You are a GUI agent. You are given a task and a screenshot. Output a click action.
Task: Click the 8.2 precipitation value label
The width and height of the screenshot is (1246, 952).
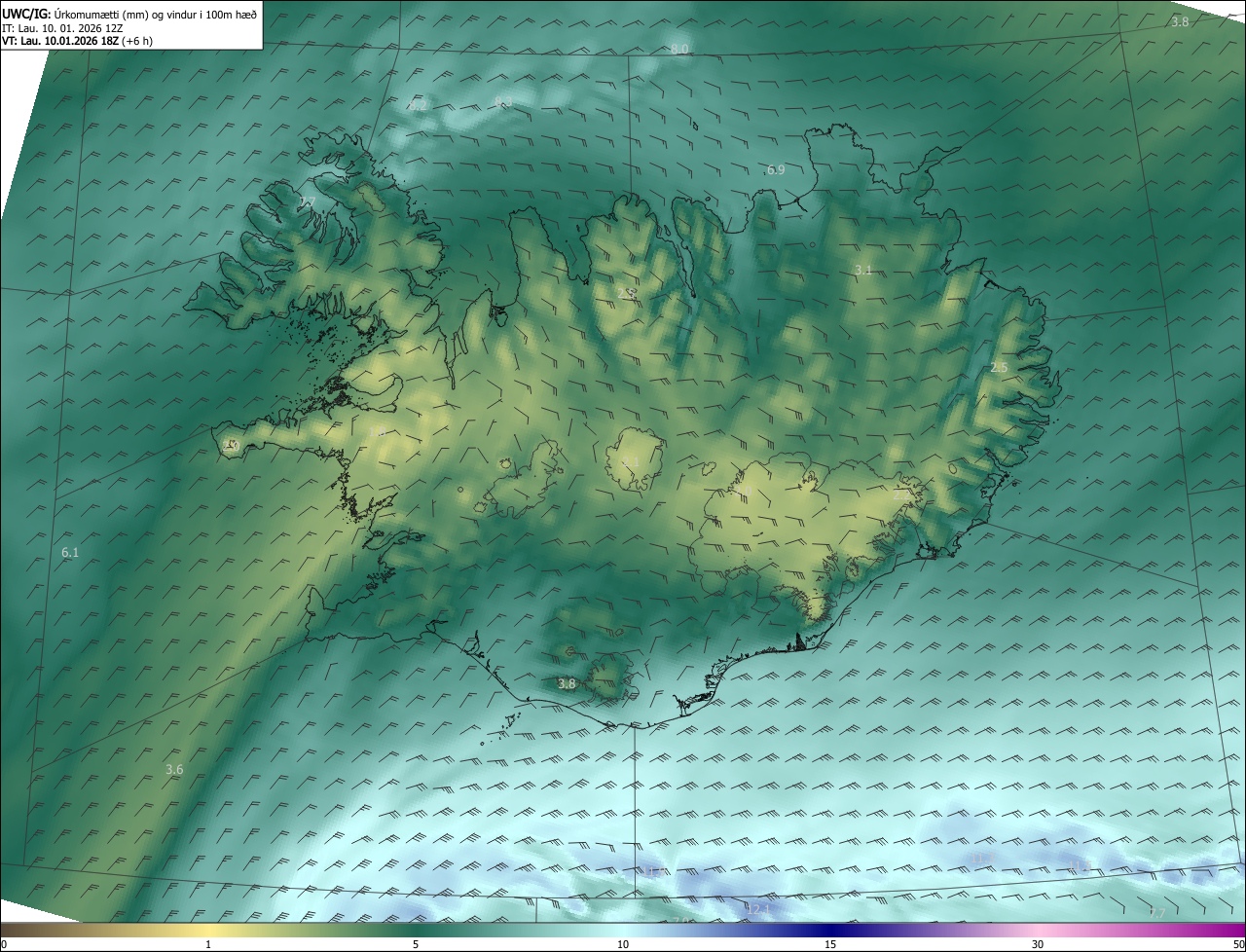tap(418, 105)
